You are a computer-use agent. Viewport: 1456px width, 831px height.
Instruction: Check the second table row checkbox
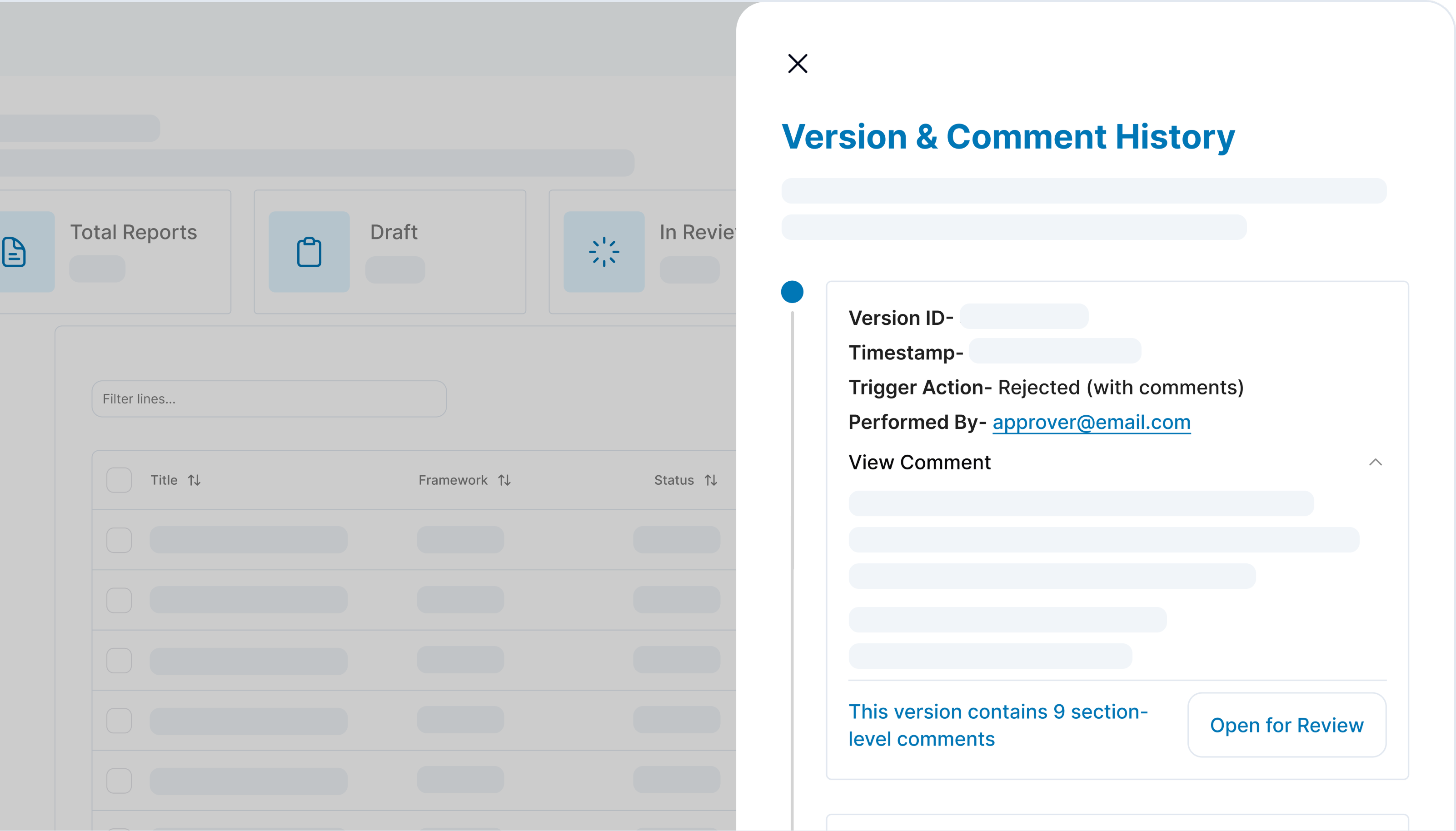[x=119, y=601]
